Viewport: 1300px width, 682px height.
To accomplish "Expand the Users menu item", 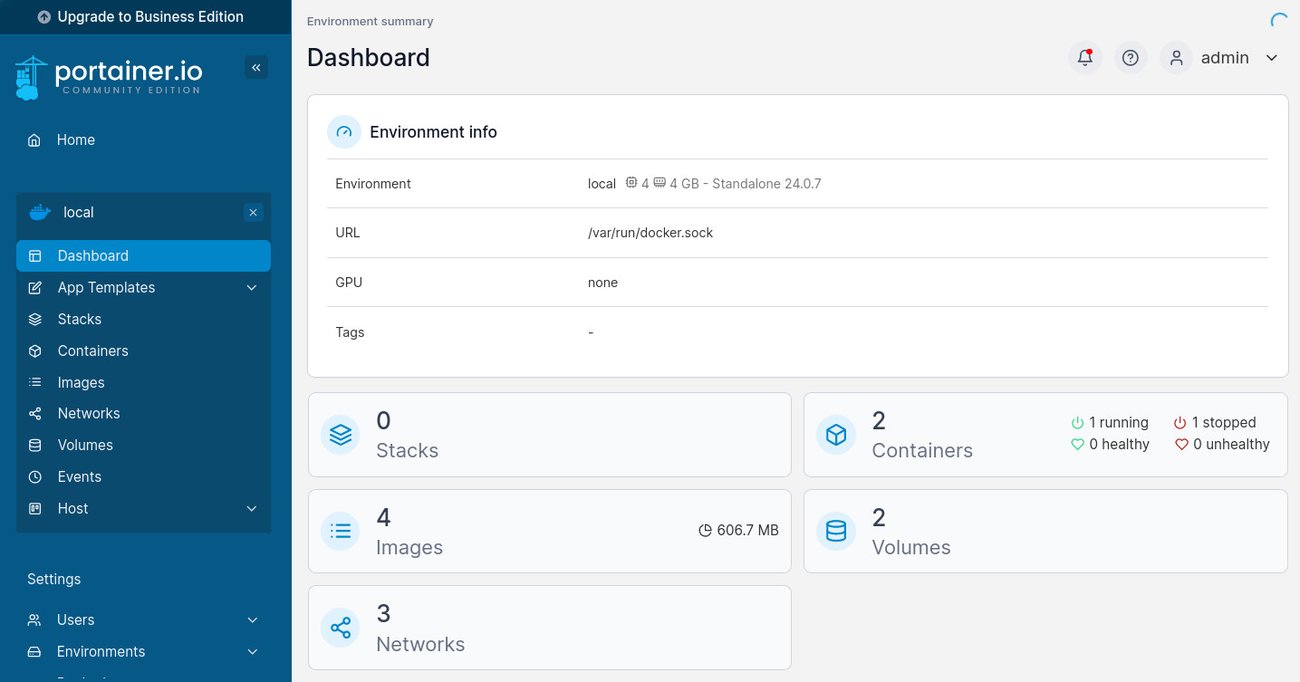I will click(x=77, y=619).
